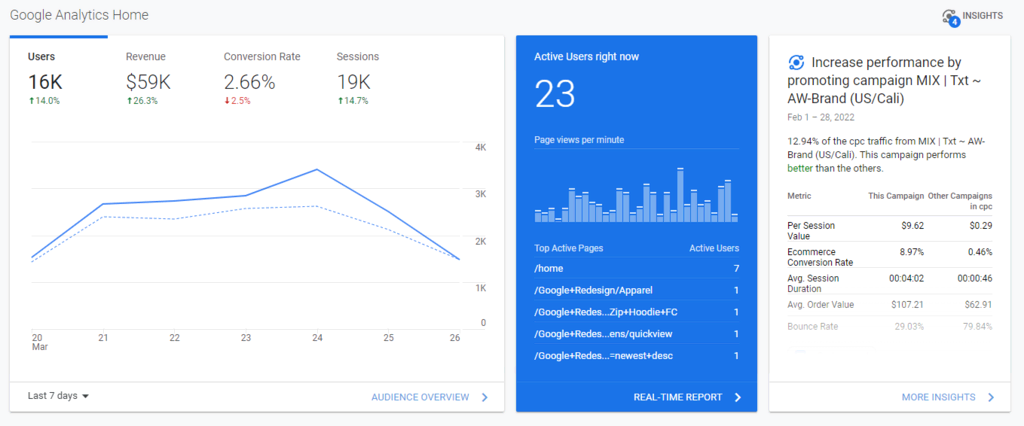The image size is (1024, 426).
Task: Open the Audience Overview report link
Action: tap(420, 397)
